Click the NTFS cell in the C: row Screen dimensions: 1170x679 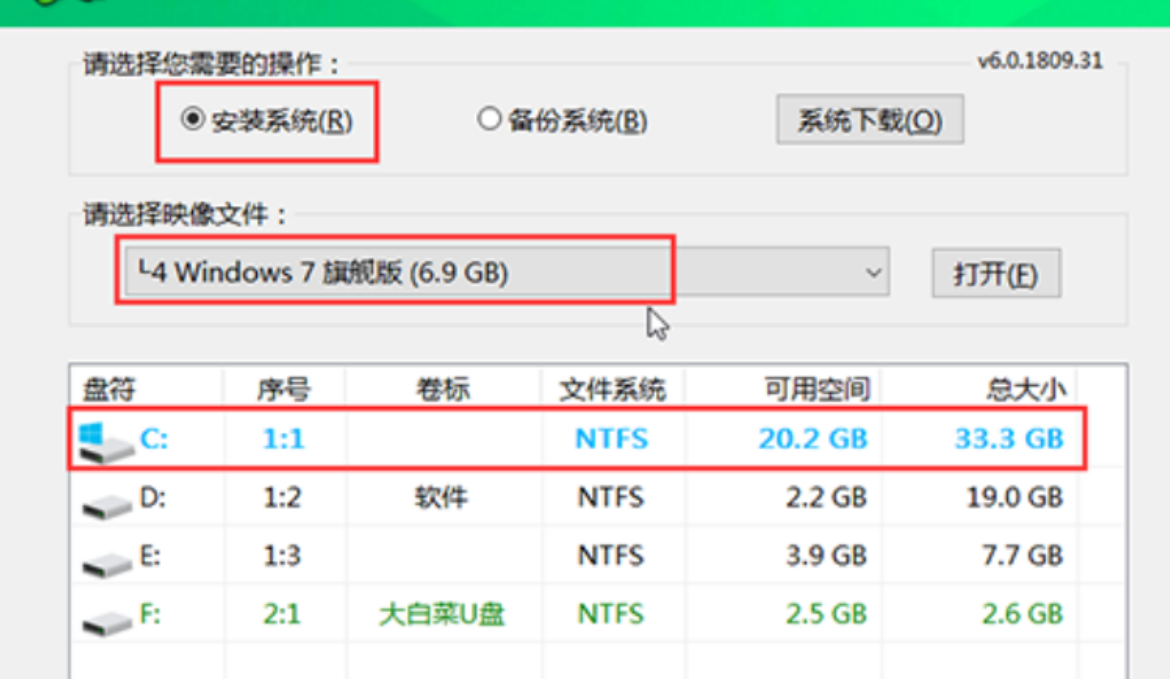(x=611, y=439)
